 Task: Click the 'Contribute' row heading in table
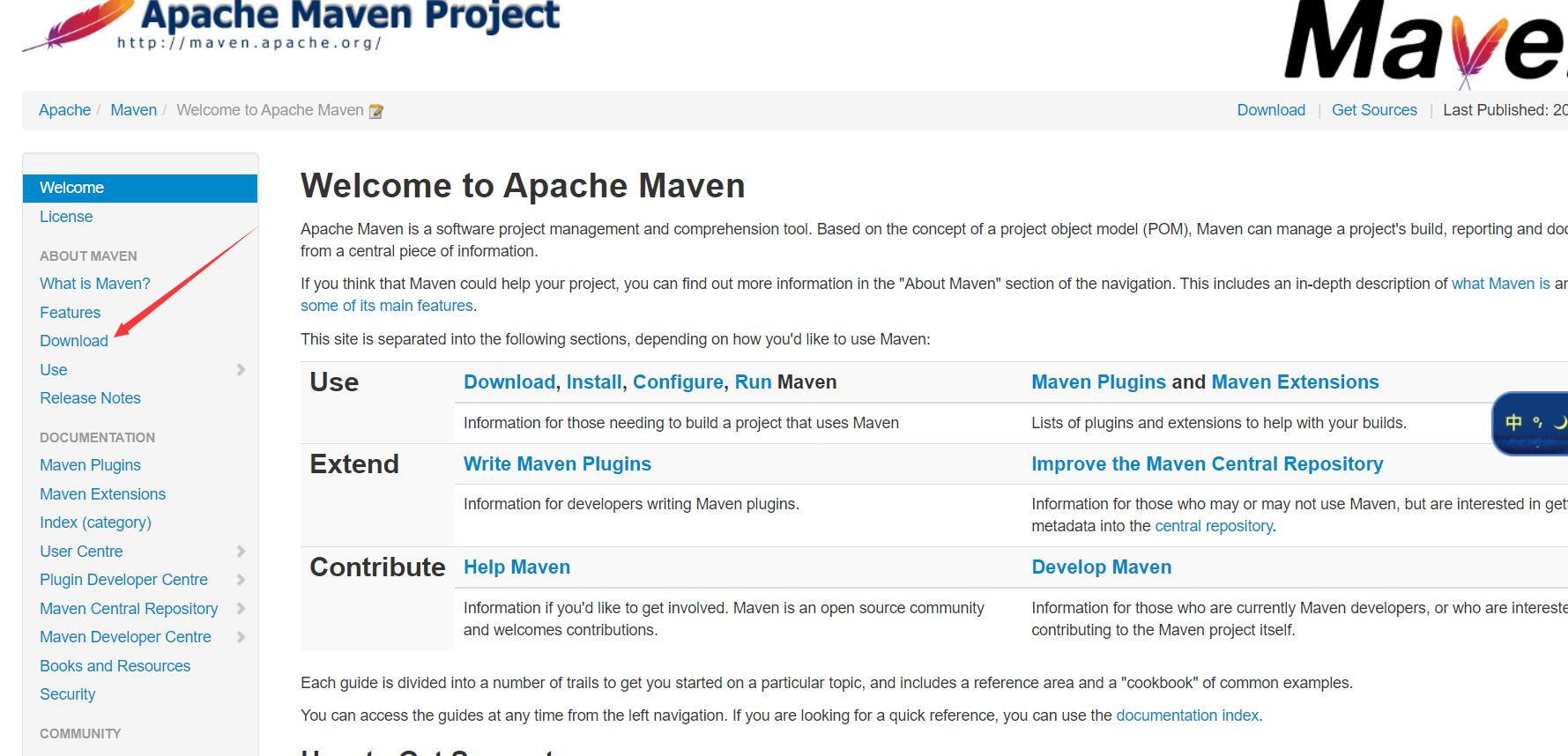coord(377,567)
